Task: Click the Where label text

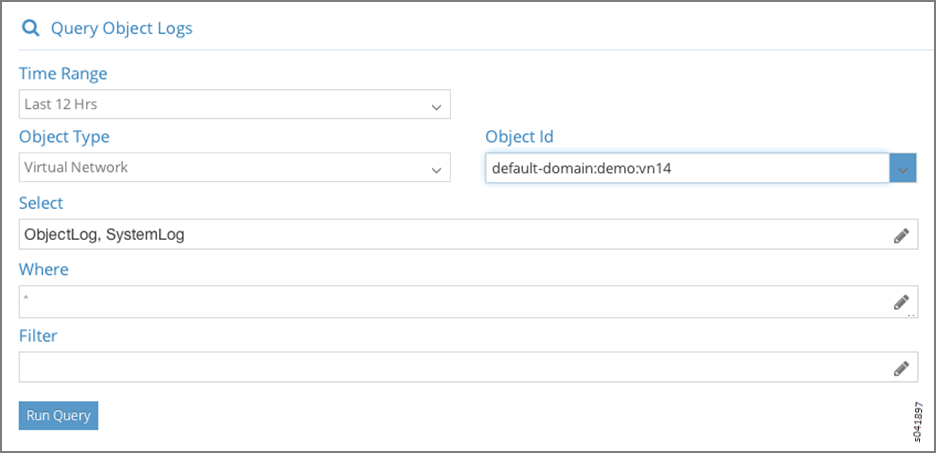Action: coord(44,269)
